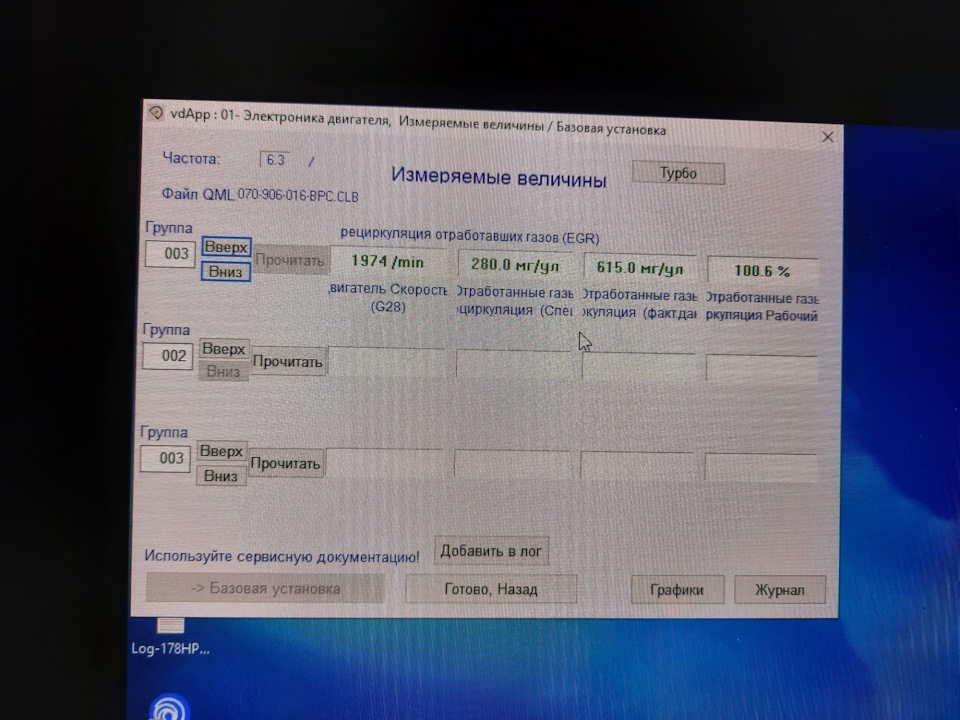960x720 pixels.
Task: Click the group 002 number field
Action: click(x=168, y=356)
